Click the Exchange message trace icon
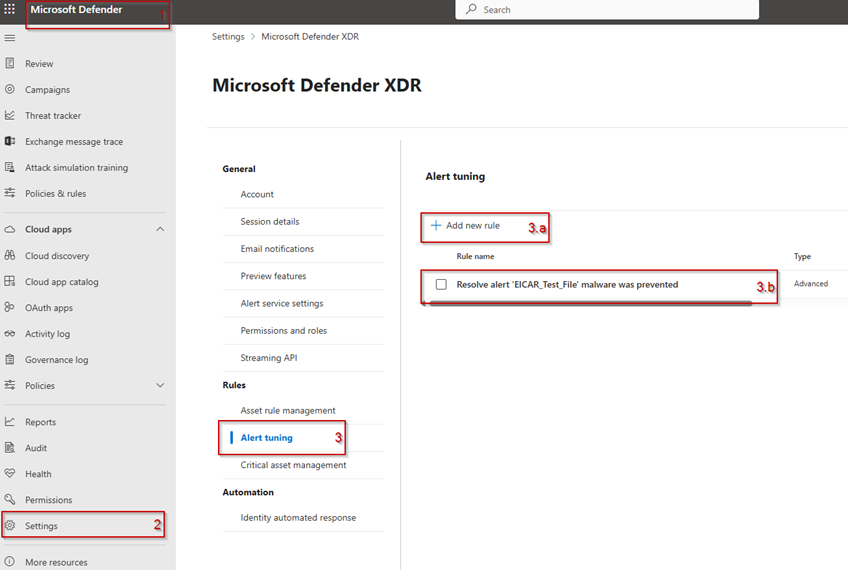Screen dimensions: 848x570 (x=10, y=141)
